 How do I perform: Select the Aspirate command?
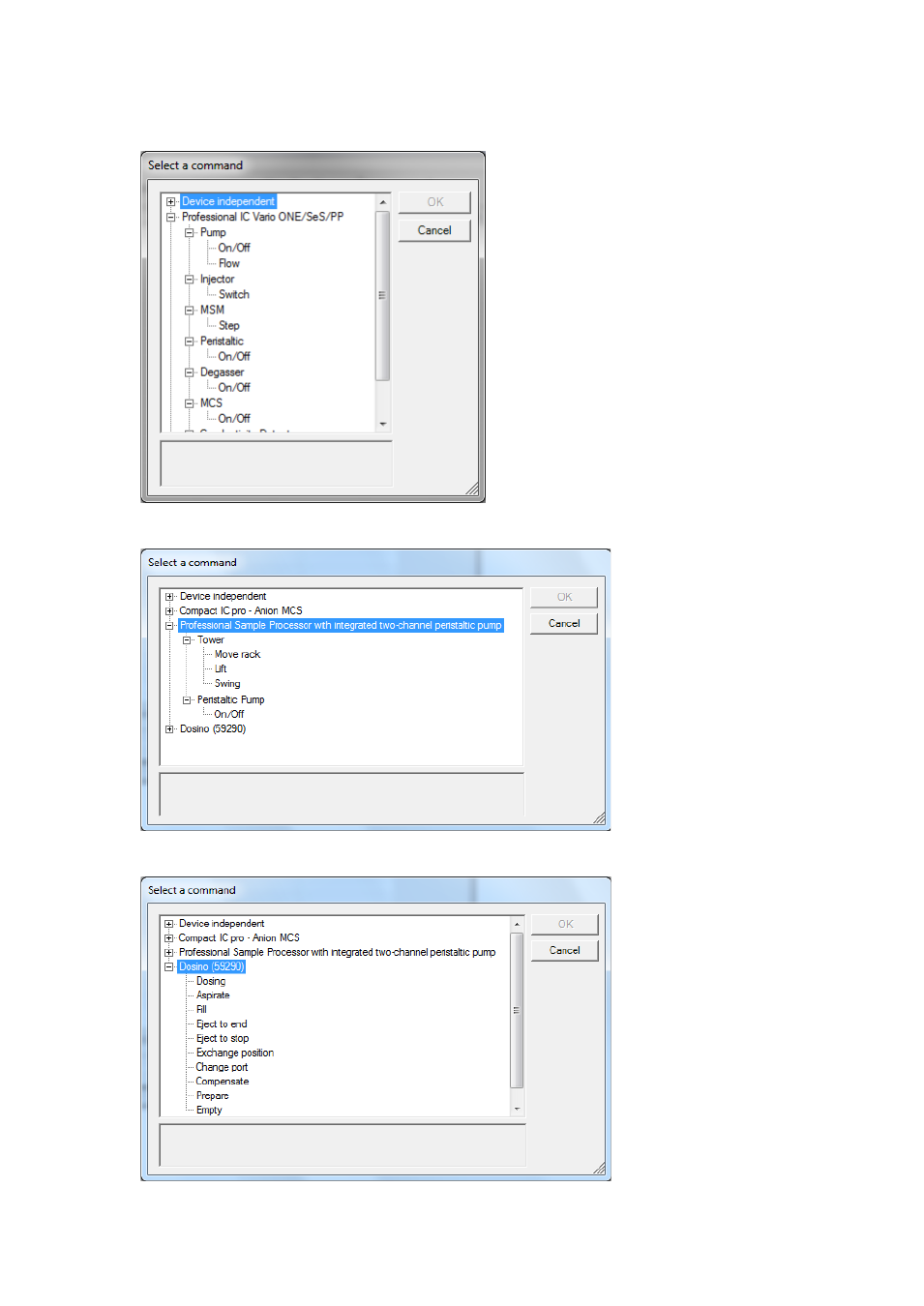213,995
